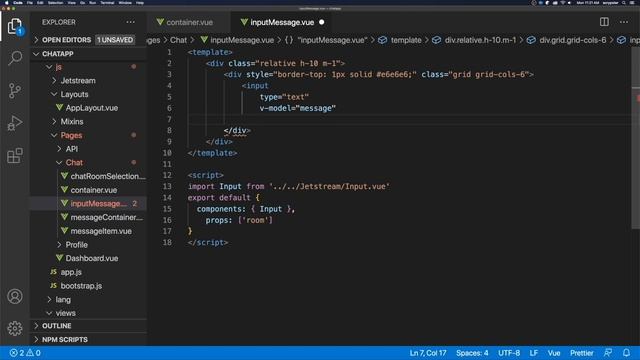The image size is (640, 360).
Task: Change encoding via UTF-8 status item
Action: 509,353
